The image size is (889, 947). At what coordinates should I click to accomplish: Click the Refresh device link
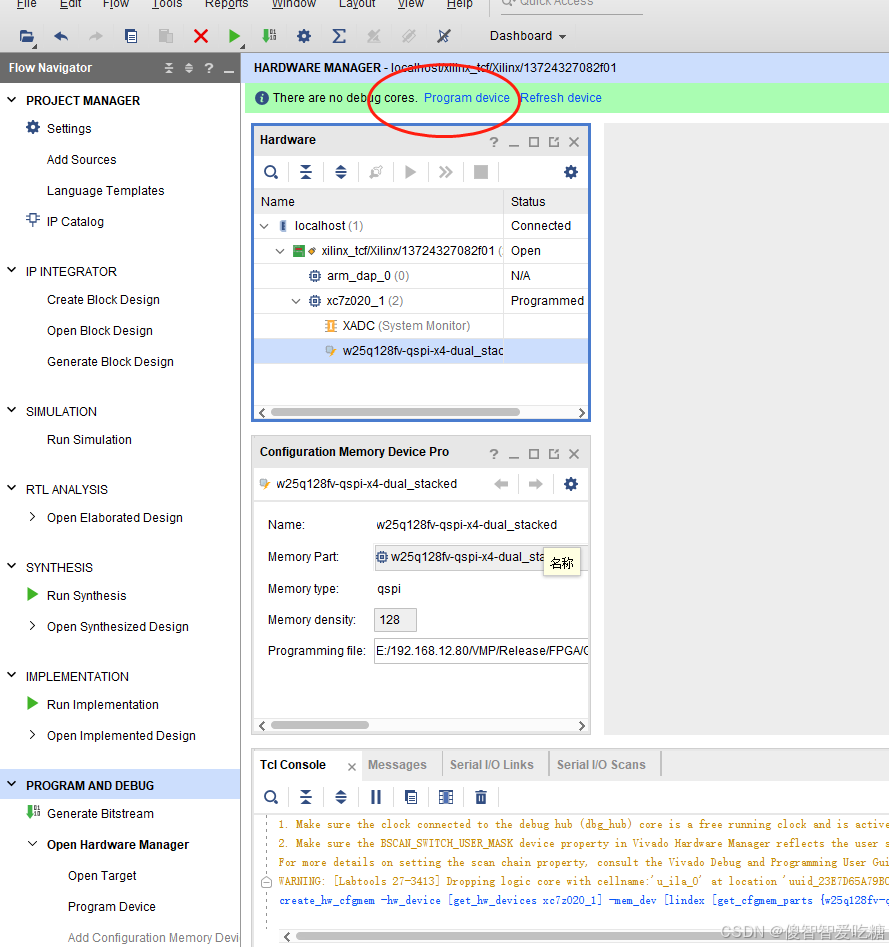(561, 98)
